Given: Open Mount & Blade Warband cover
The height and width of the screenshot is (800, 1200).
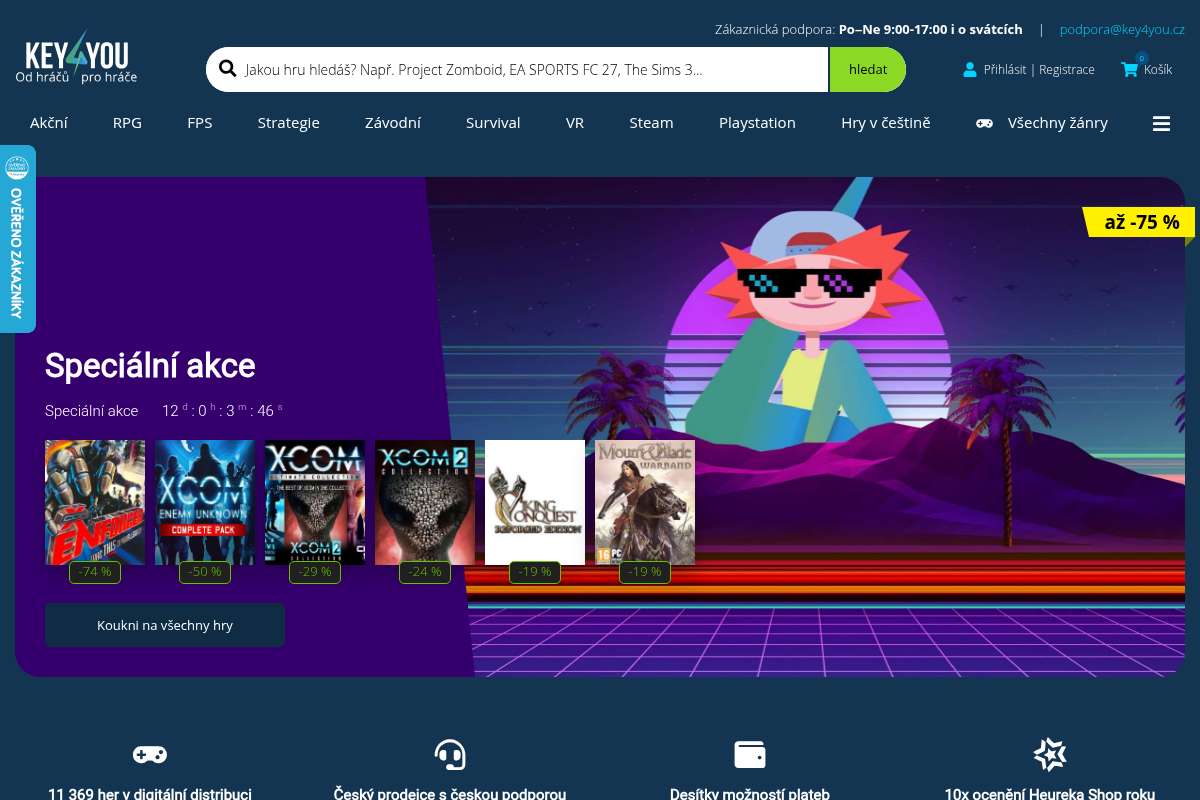Looking at the screenshot, I should (645, 502).
